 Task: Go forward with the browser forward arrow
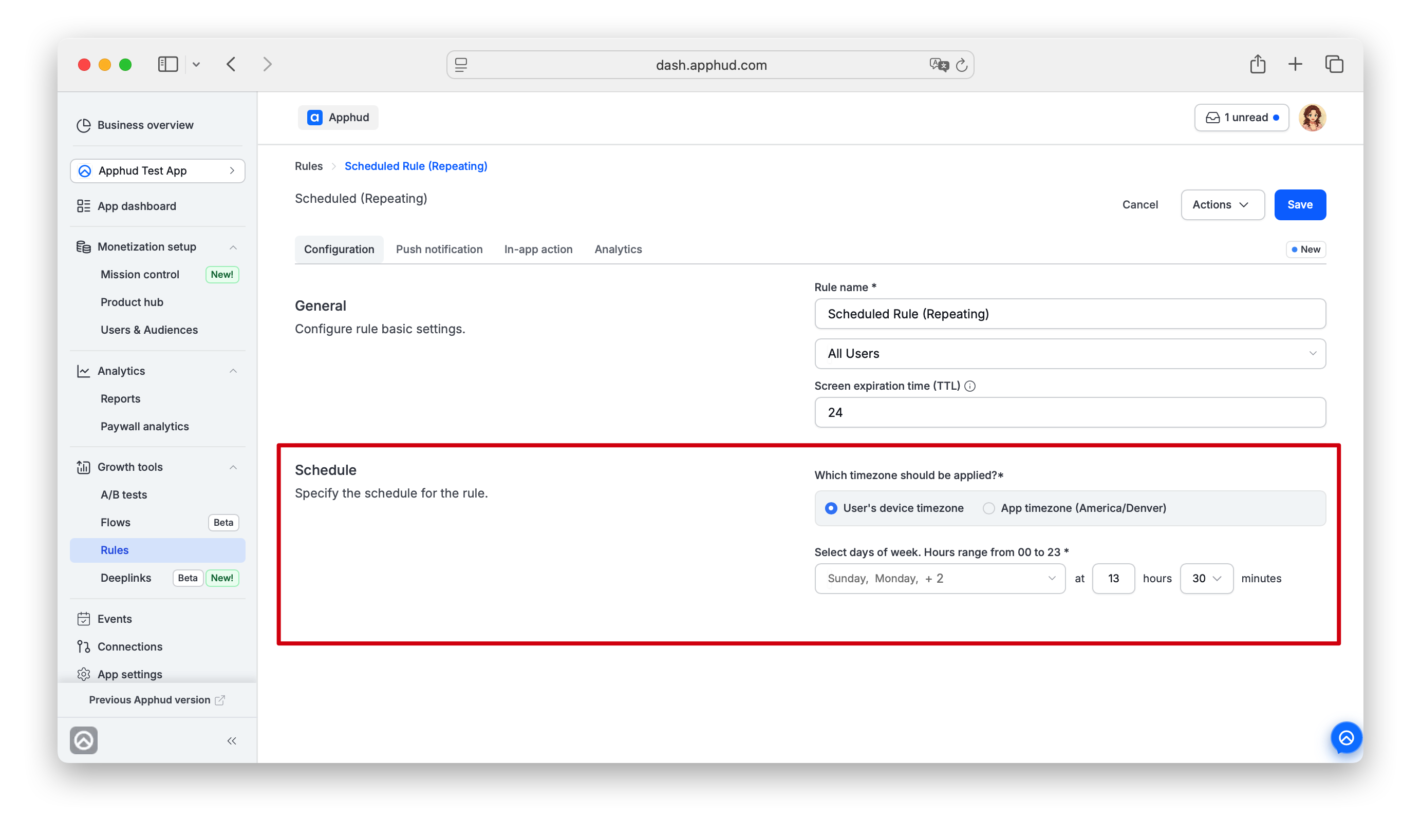(x=267, y=64)
